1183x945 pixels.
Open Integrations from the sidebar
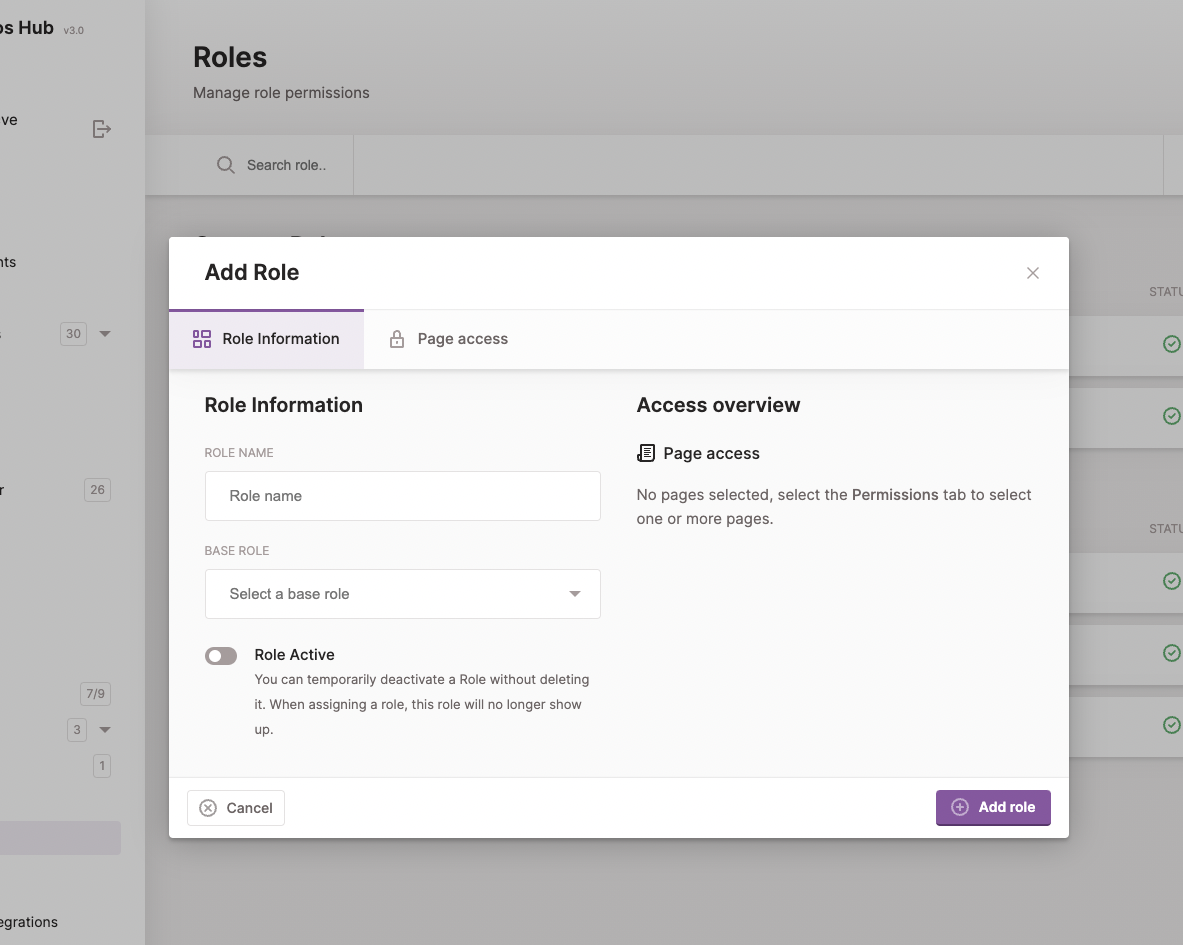(x=28, y=921)
